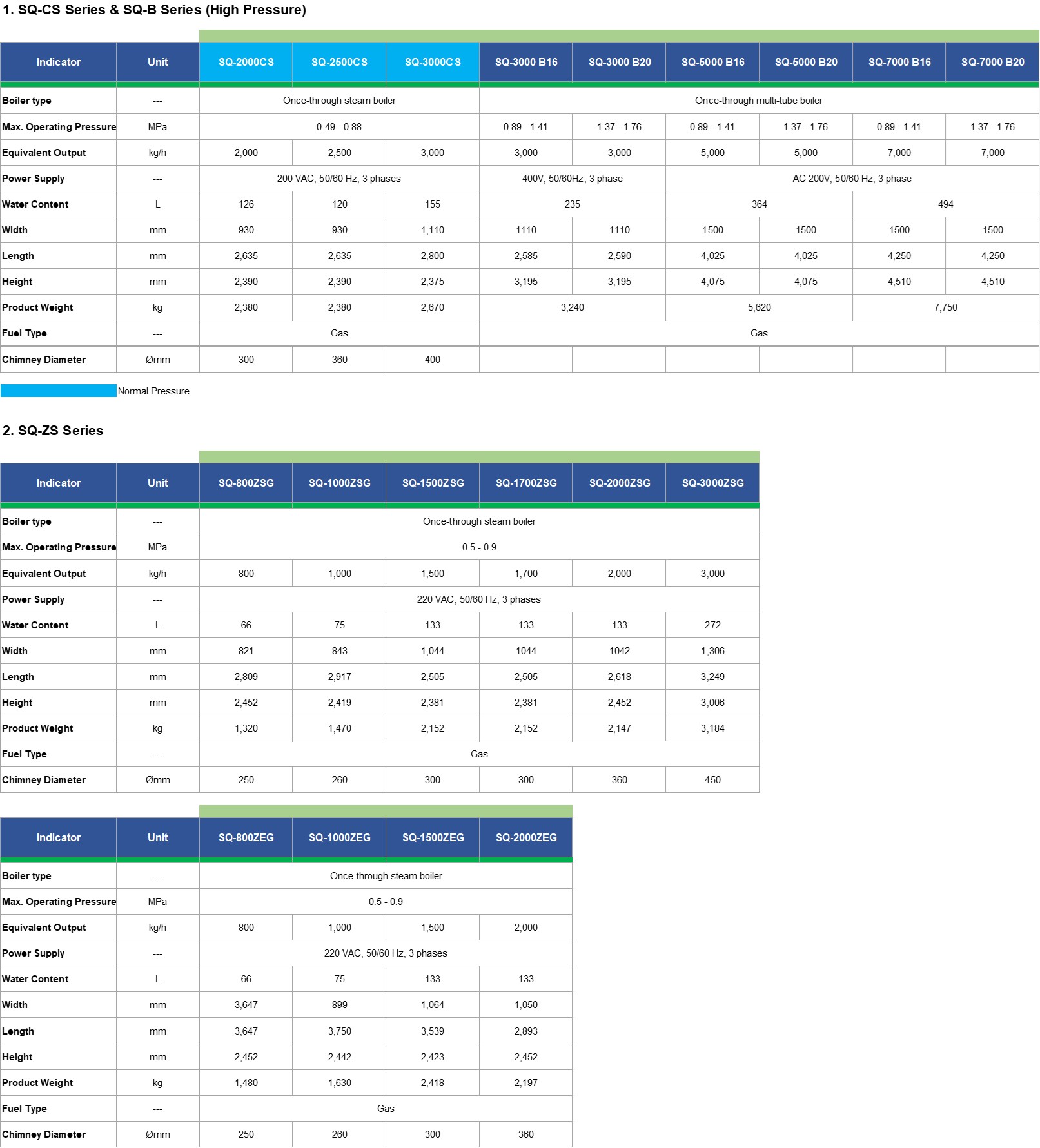Select the equivalent output value 1,700

tap(525, 574)
